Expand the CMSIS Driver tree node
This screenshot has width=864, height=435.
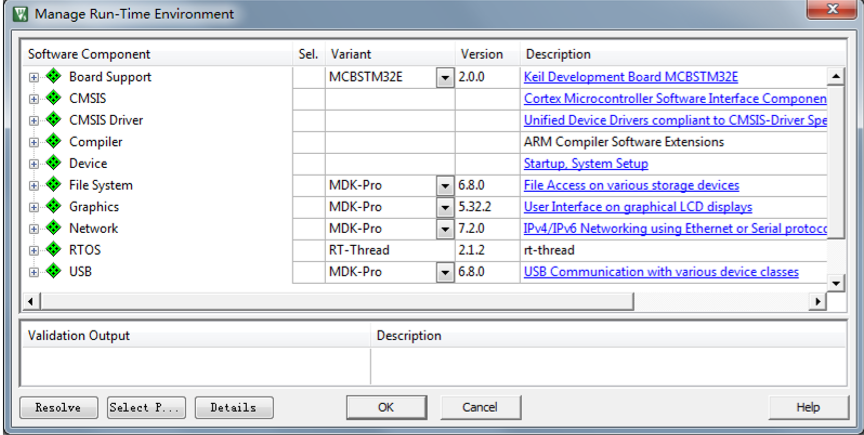tap(34, 121)
